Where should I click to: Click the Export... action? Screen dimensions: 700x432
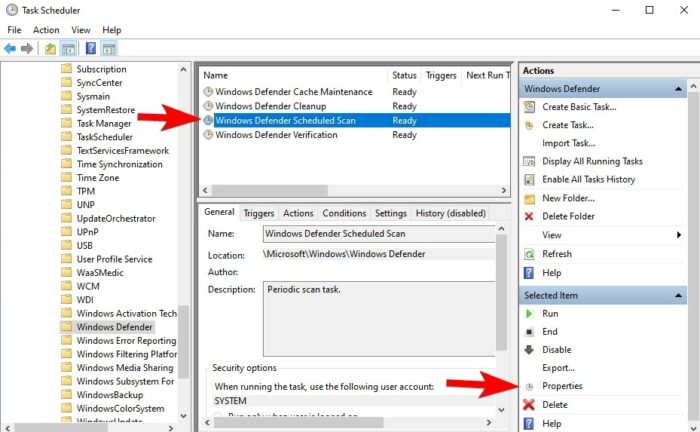pyautogui.click(x=558, y=368)
